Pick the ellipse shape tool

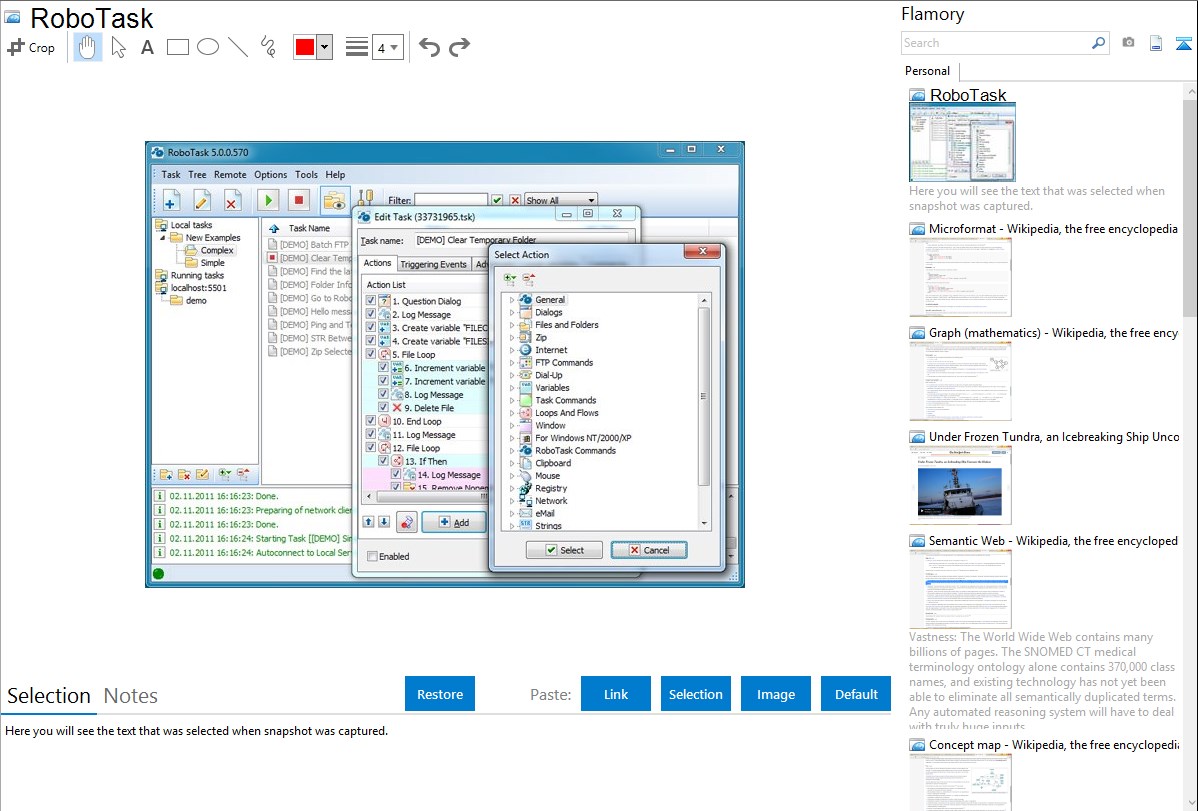[207, 47]
